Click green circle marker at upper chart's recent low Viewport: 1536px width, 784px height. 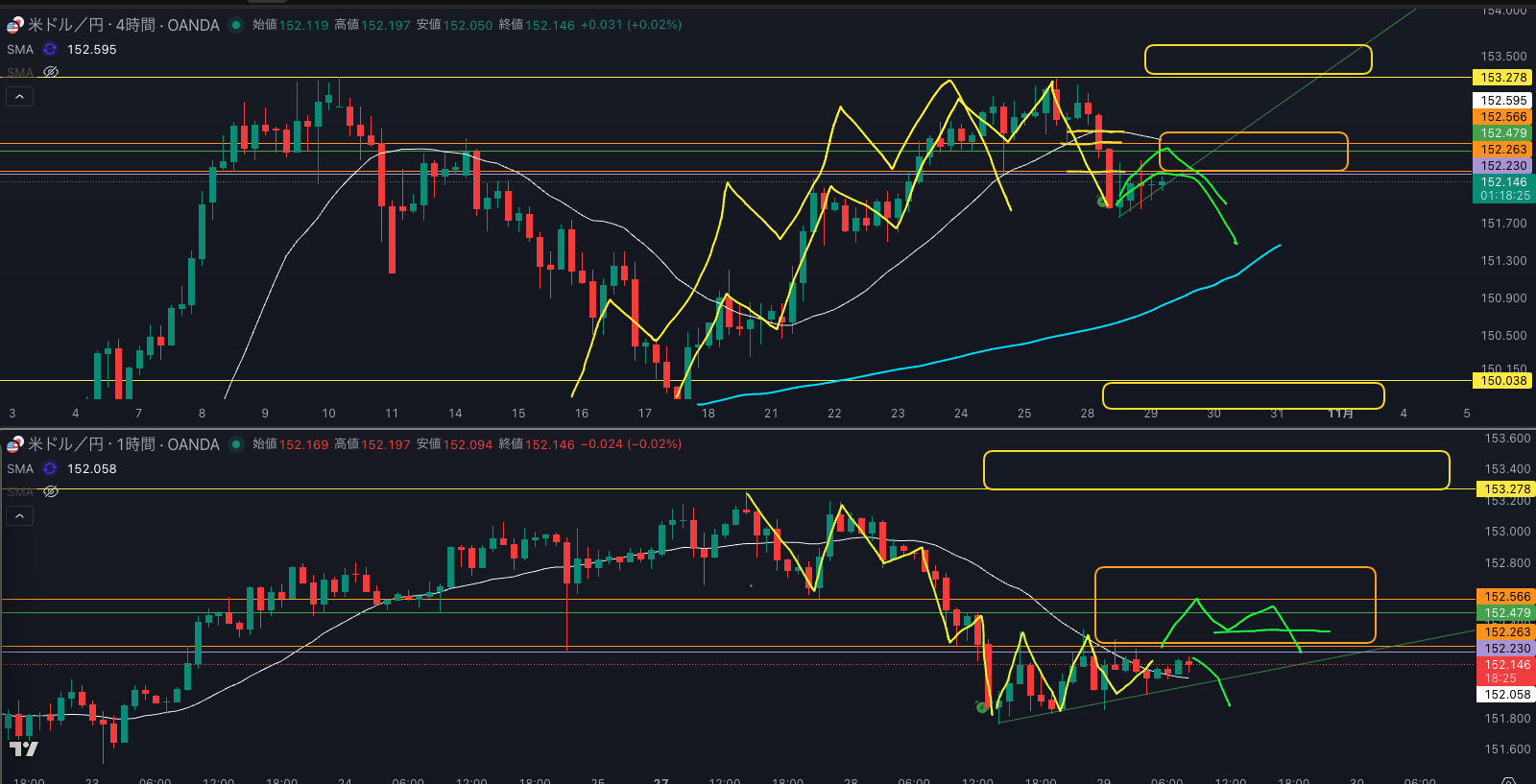click(x=1103, y=202)
